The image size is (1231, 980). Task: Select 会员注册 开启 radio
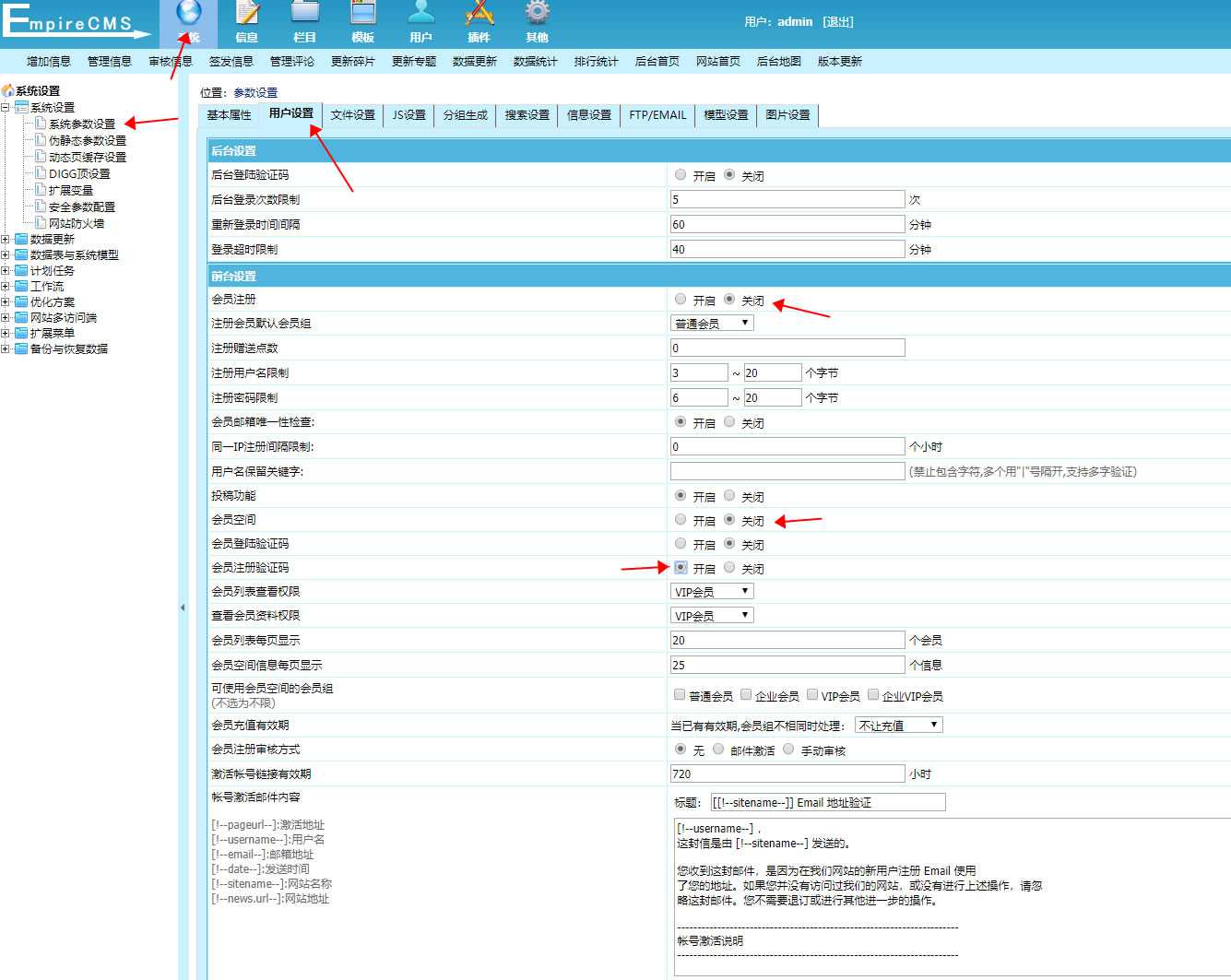pos(681,299)
